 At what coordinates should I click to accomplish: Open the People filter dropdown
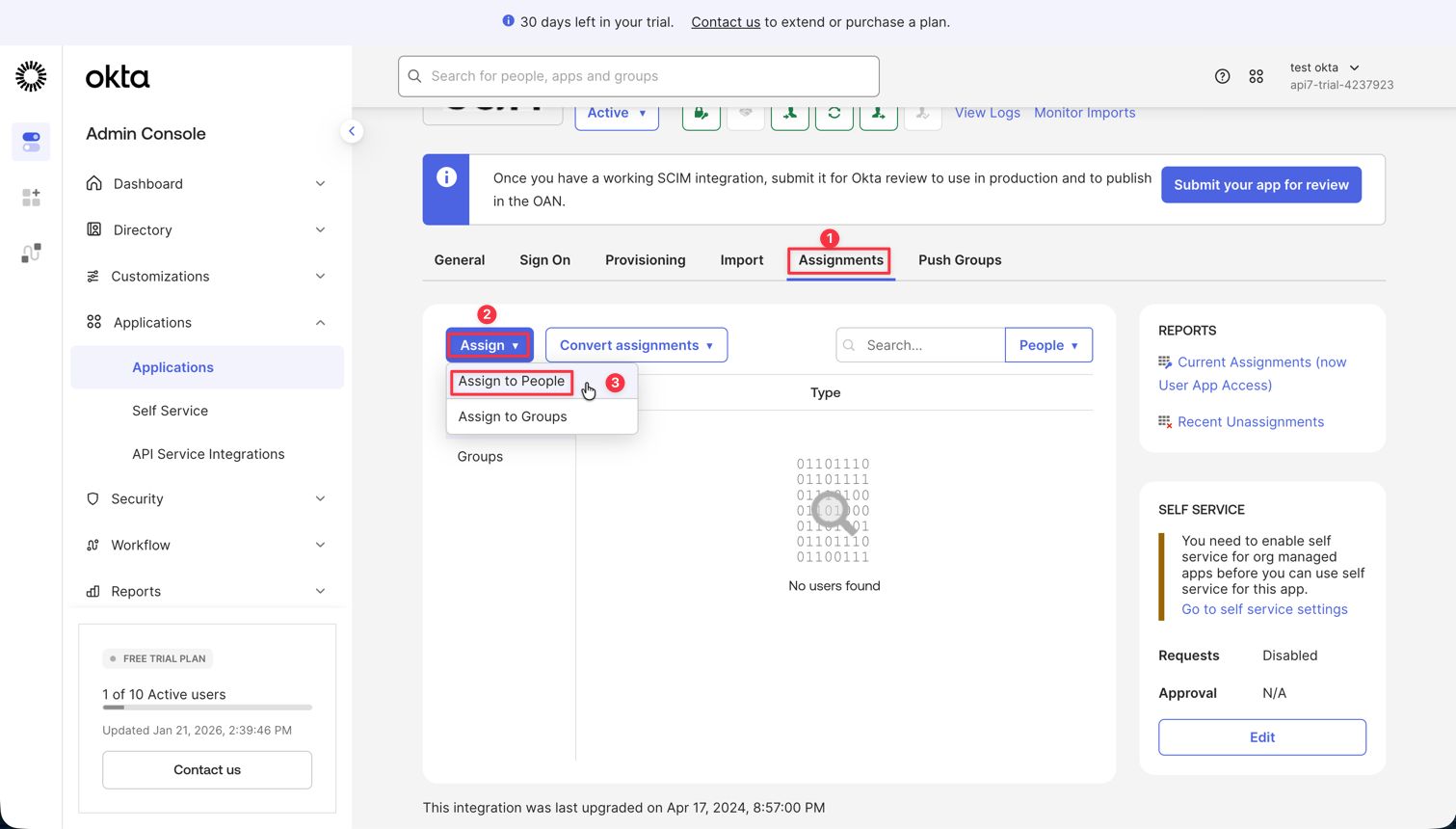coord(1047,345)
